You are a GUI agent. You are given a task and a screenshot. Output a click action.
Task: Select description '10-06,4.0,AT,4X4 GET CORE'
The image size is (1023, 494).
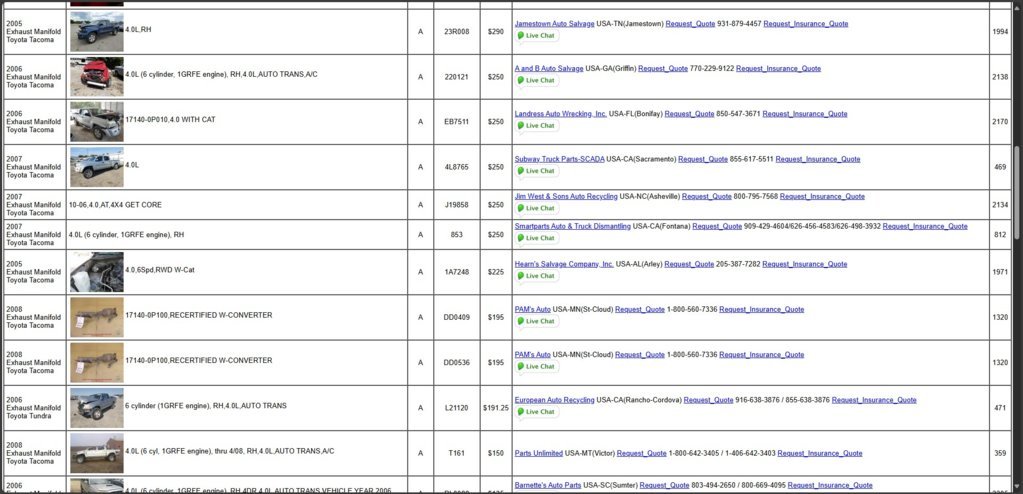(115, 205)
